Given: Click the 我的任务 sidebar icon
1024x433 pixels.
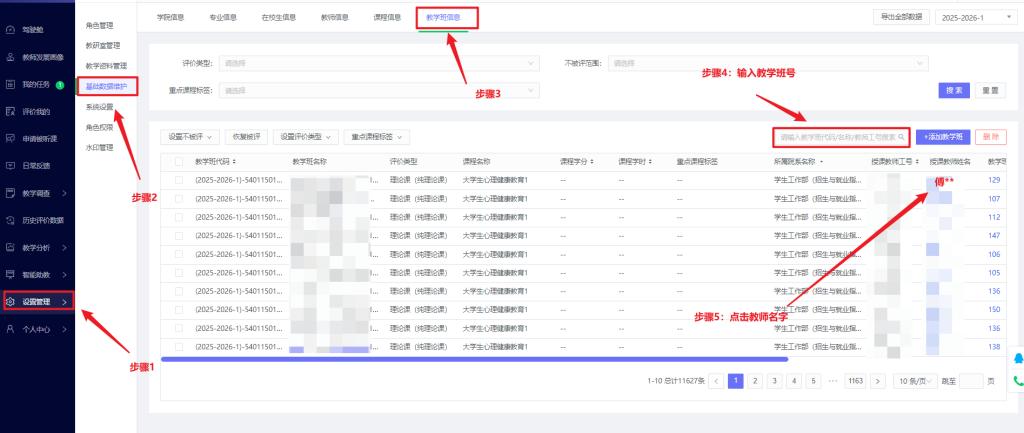Looking at the screenshot, I should coord(10,85).
